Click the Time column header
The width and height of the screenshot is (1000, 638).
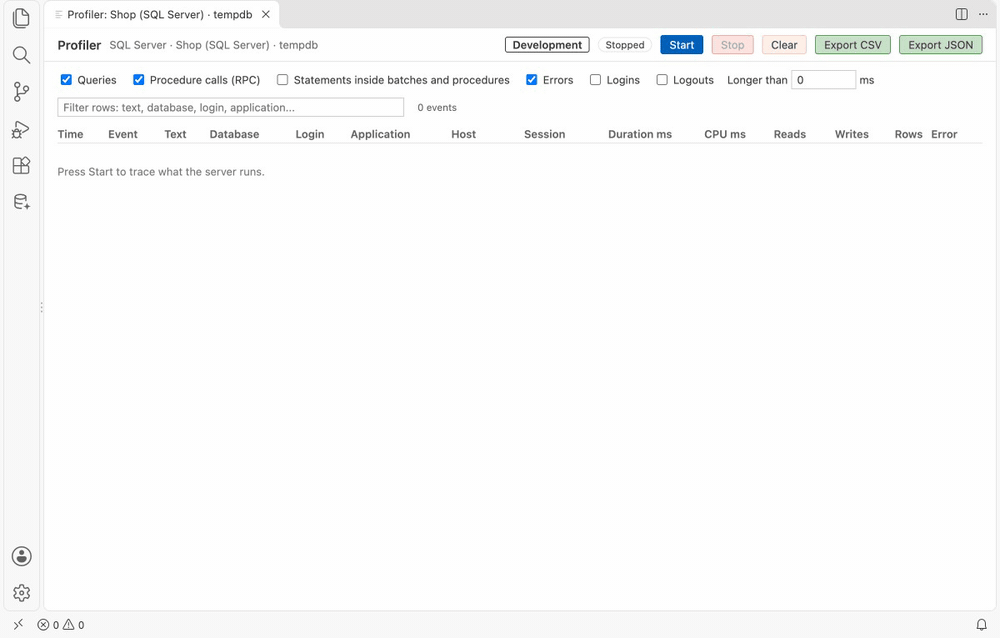point(70,134)
